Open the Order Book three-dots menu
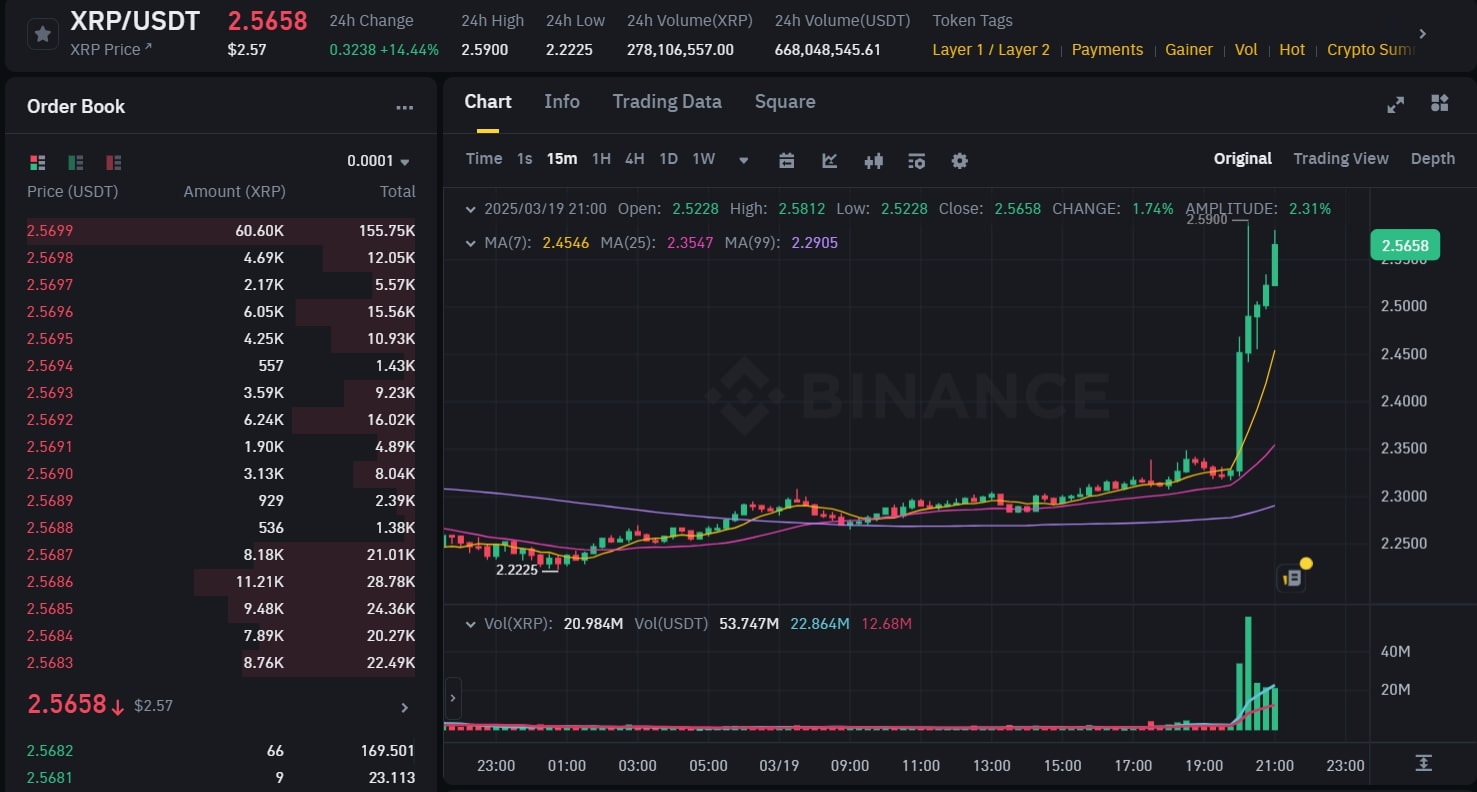The image size is (1477, 792). click(404, 107)
